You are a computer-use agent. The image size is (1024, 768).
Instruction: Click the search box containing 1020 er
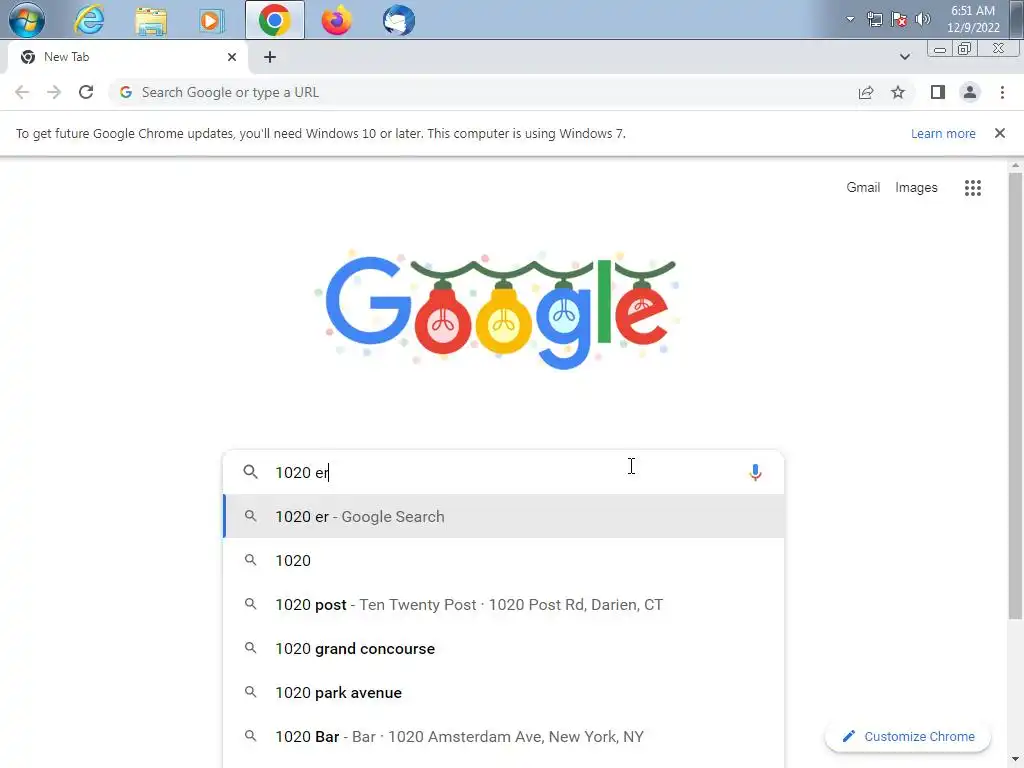[x=504, y=472]
